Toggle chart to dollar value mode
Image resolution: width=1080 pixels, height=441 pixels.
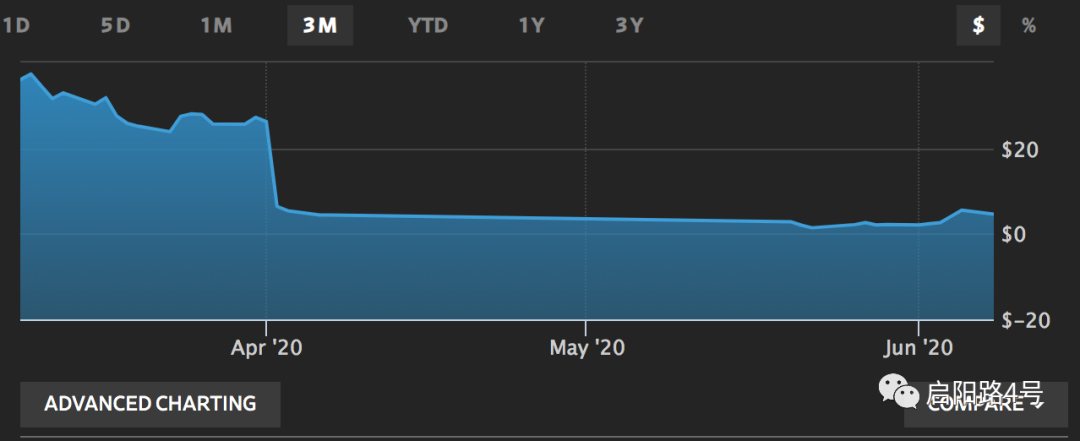coord(978,26)
